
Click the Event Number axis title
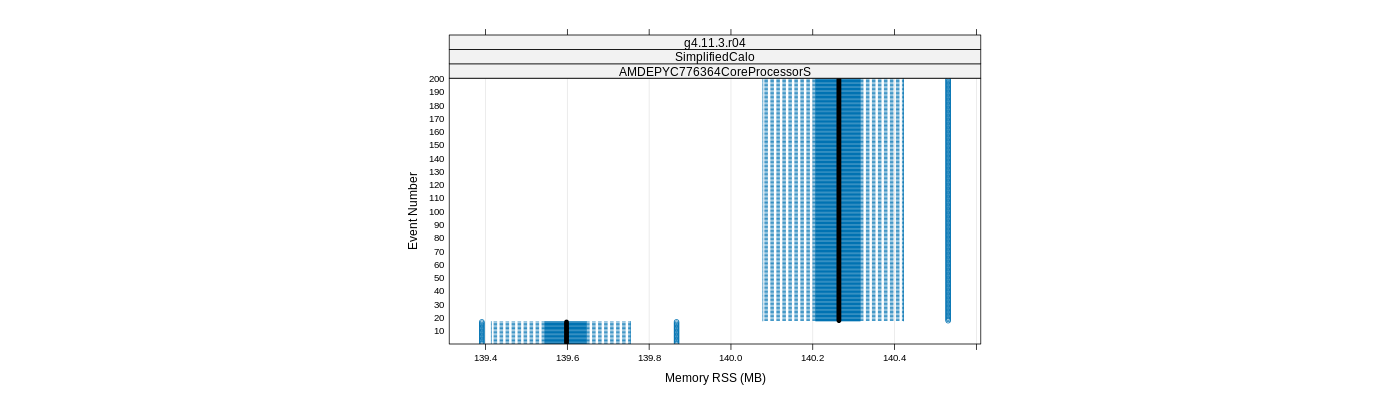point(413,211)
